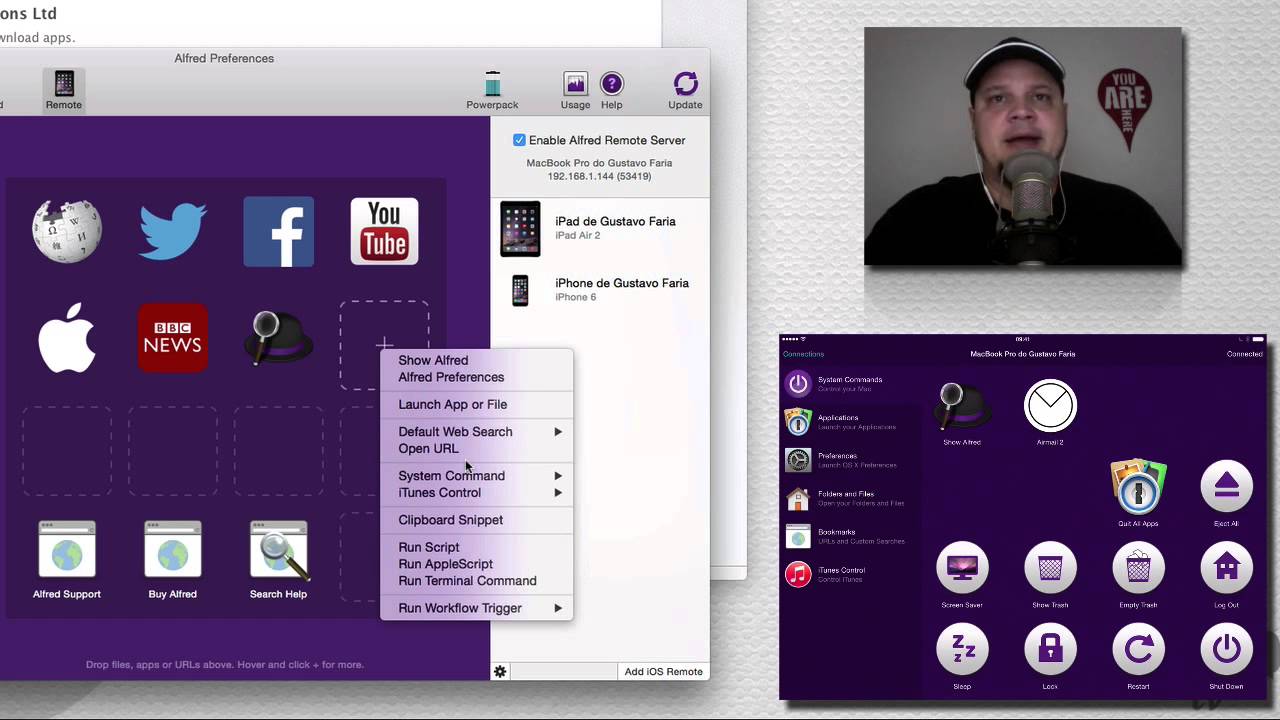Choose Launch App or File menu item

coord(452,404)
